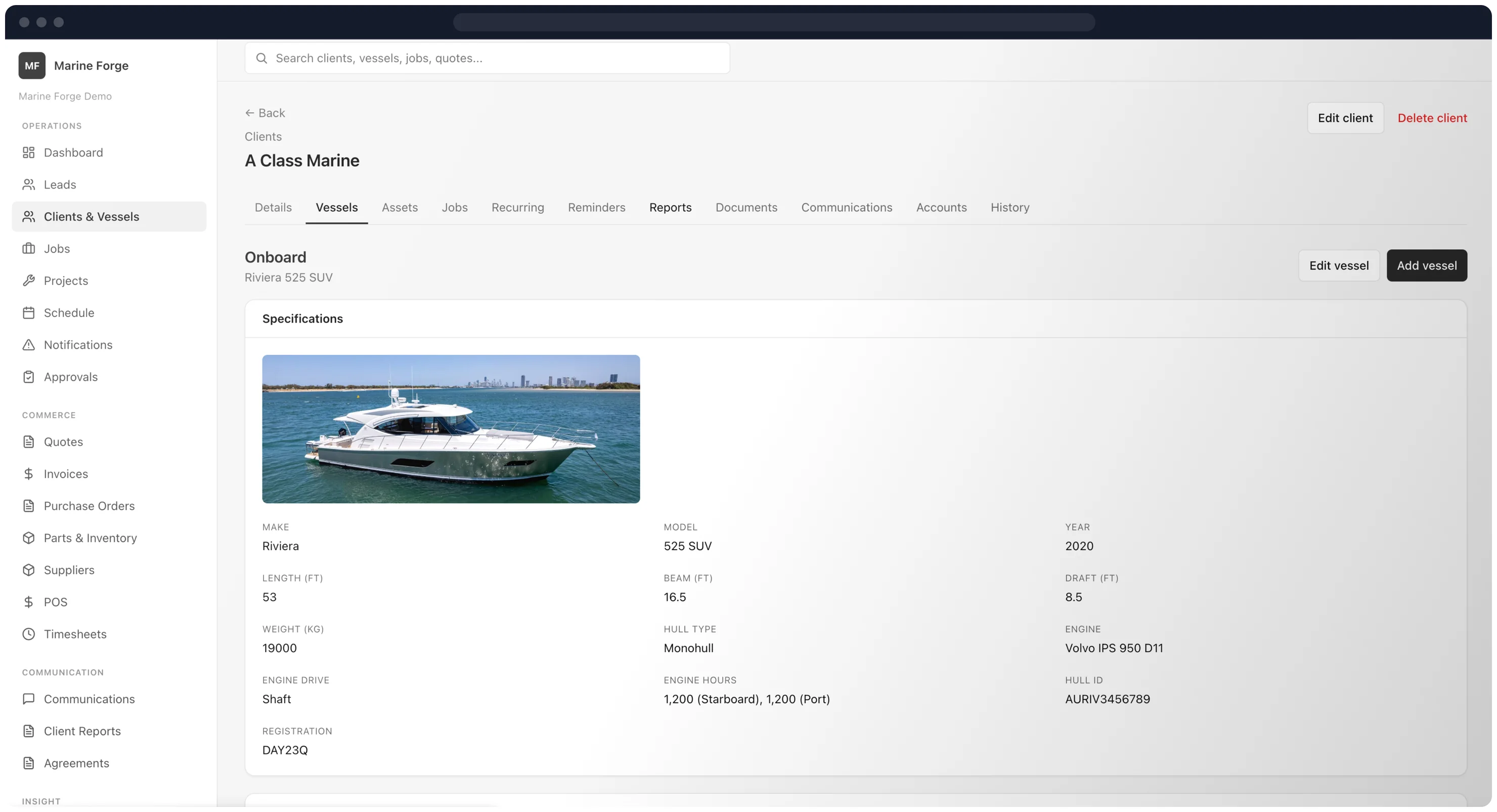
Task: Click the search magnifier icon
Action: point(261,58)
